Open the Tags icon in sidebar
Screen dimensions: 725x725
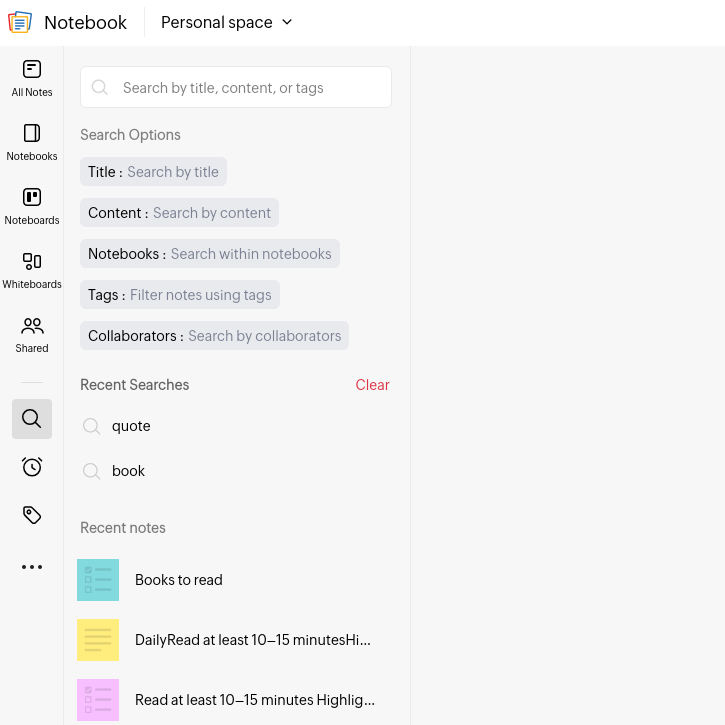pyautogui.click(x=32, y=515)
